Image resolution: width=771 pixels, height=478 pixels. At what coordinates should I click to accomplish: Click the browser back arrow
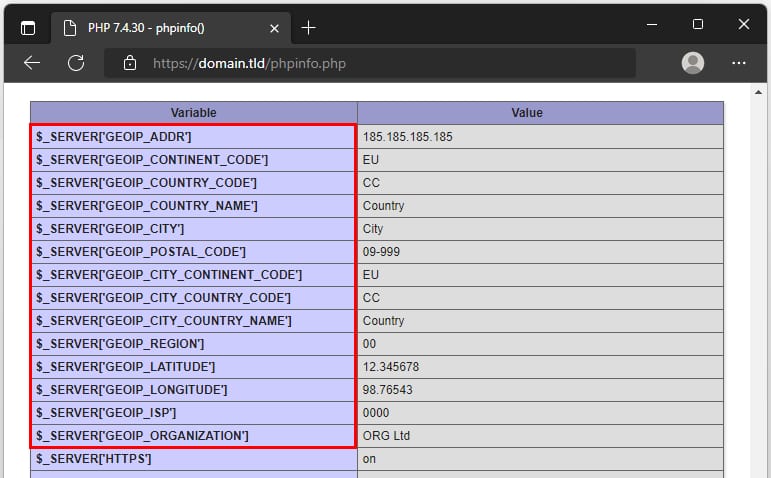tap(32, 63)
